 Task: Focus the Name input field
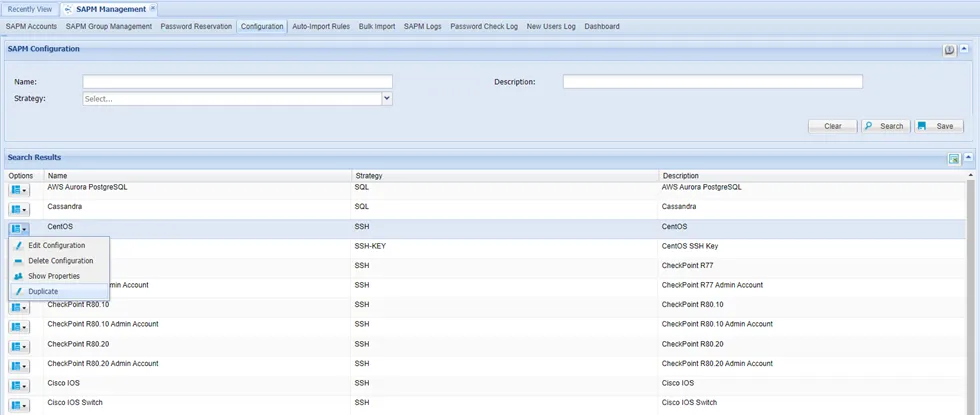click(238, 82)
